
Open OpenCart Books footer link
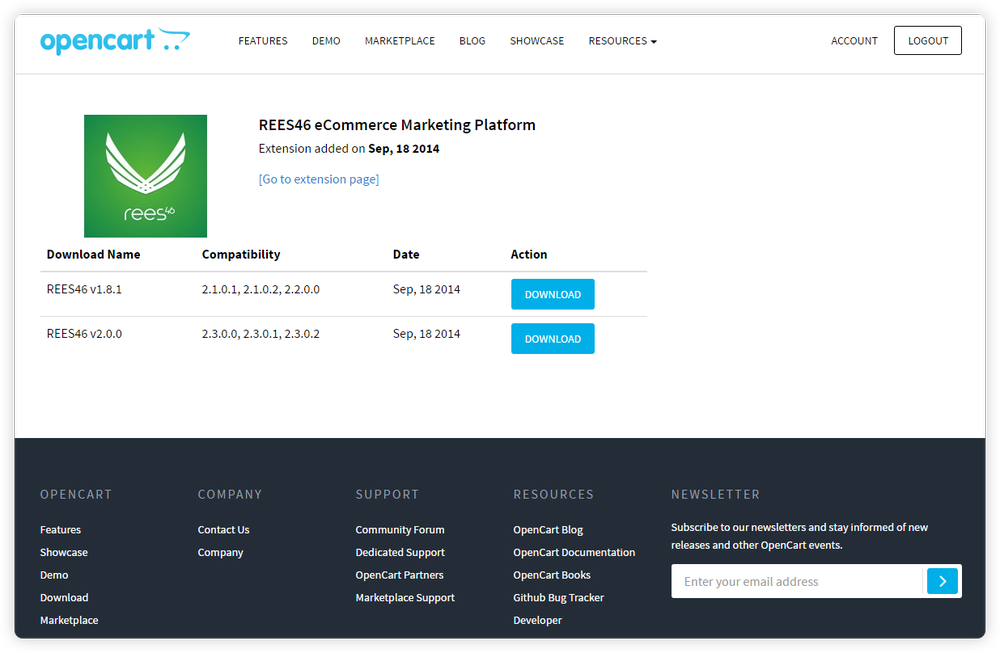tap(552, 575)
